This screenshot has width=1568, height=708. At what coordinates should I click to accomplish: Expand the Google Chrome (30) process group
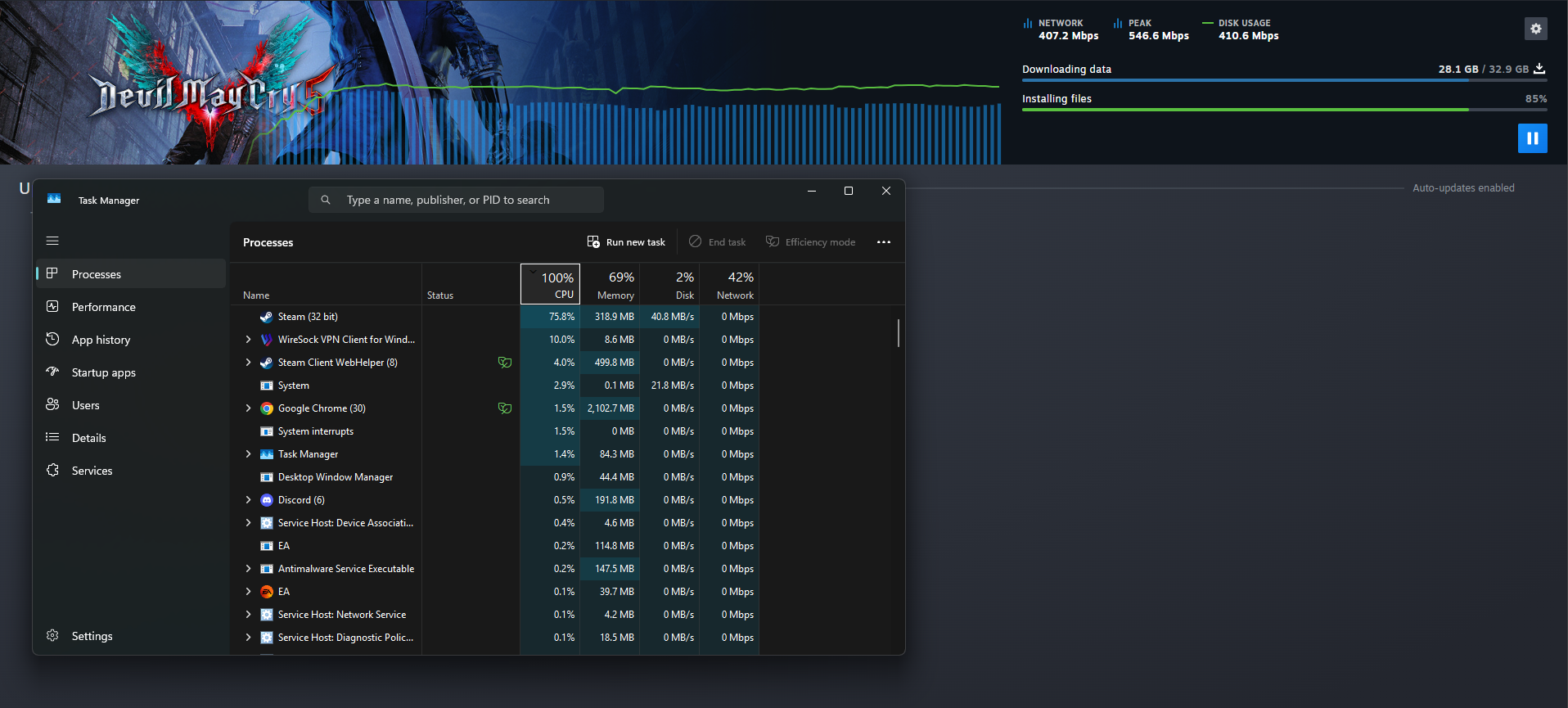pos(249,408)
